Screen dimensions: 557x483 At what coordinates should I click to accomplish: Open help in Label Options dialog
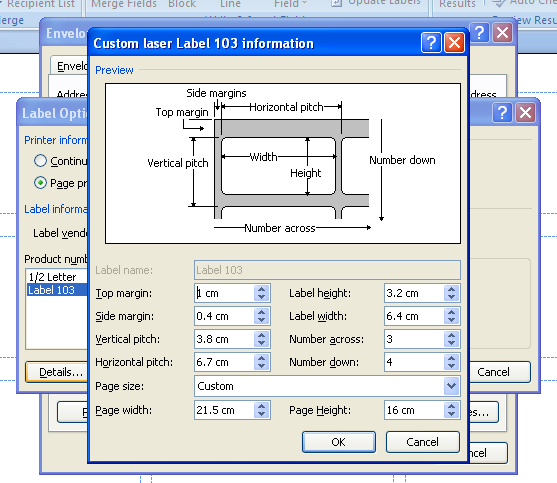click(502, 113)
